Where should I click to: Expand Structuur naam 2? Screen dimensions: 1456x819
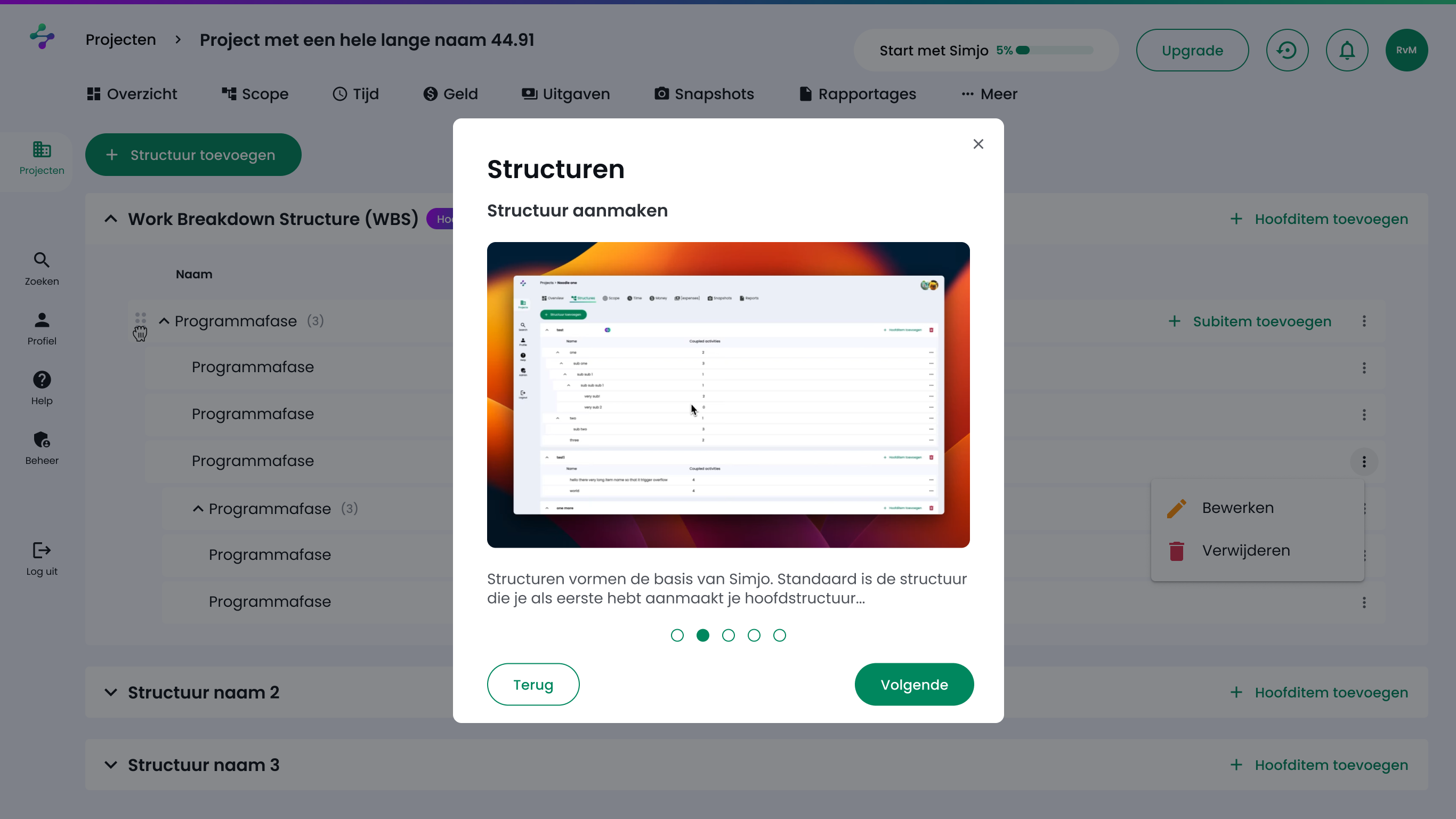pyautogui.click(x=111, y=692)
